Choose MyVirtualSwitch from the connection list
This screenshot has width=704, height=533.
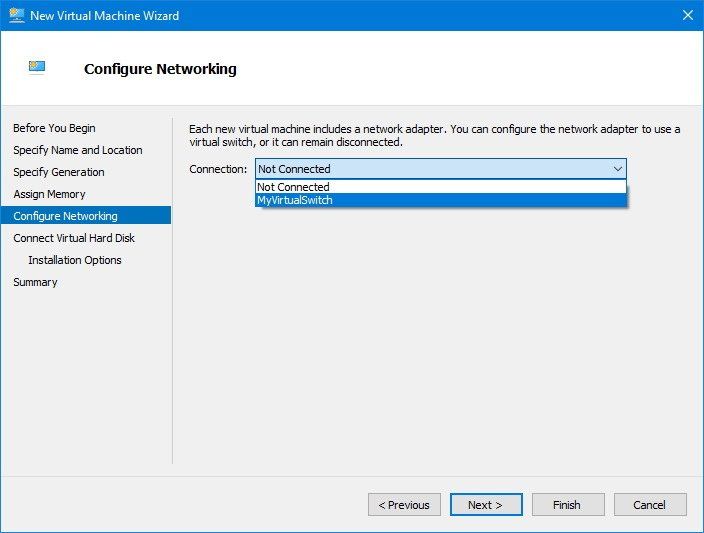(x=295, y=200)
